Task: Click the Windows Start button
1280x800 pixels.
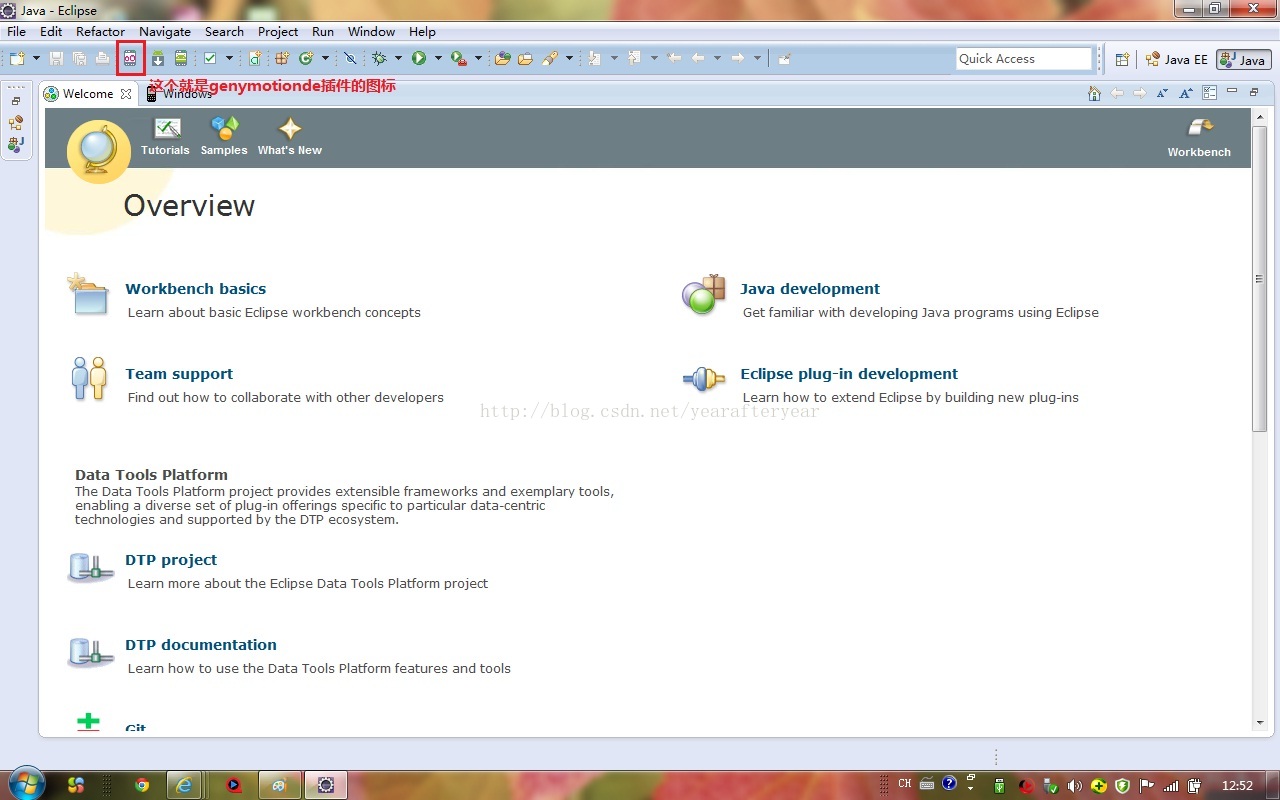Action: (26, 785)
